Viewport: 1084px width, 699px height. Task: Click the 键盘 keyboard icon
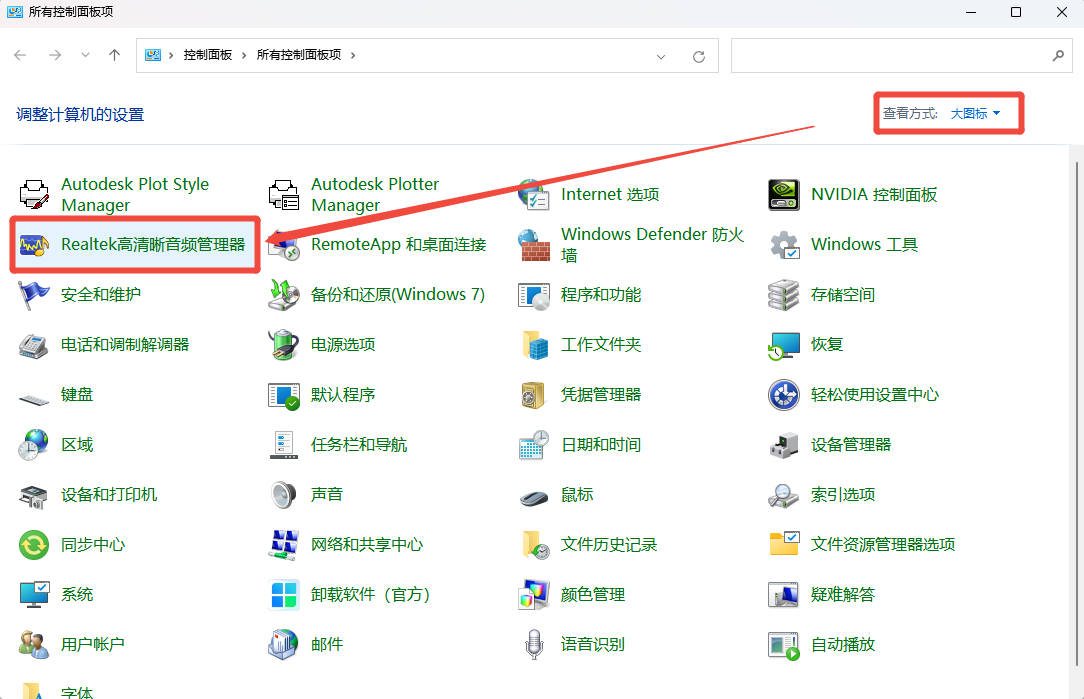click(34, 398)
